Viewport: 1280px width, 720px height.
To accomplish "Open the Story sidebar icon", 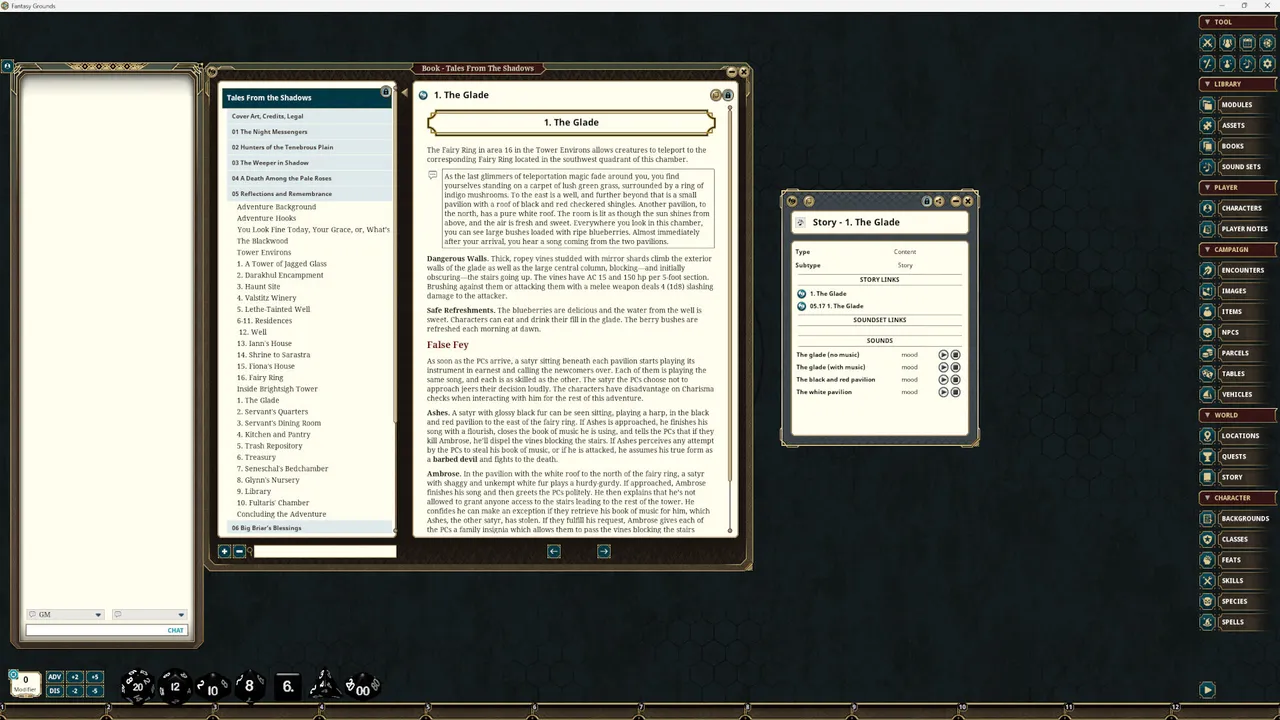I will (x=1208, y=477).
